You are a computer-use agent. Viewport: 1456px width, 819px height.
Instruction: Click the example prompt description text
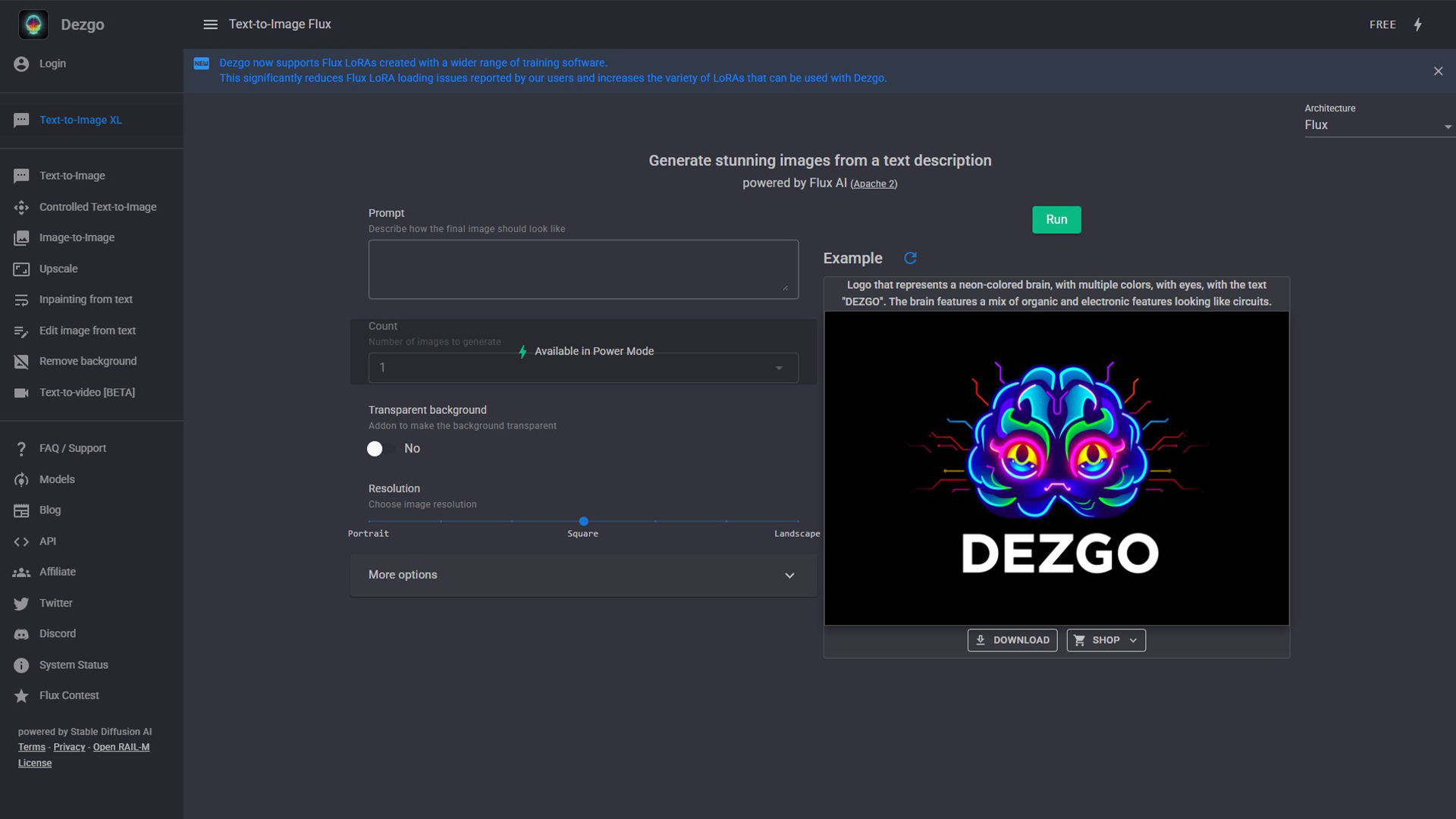tap(1056, 293)
